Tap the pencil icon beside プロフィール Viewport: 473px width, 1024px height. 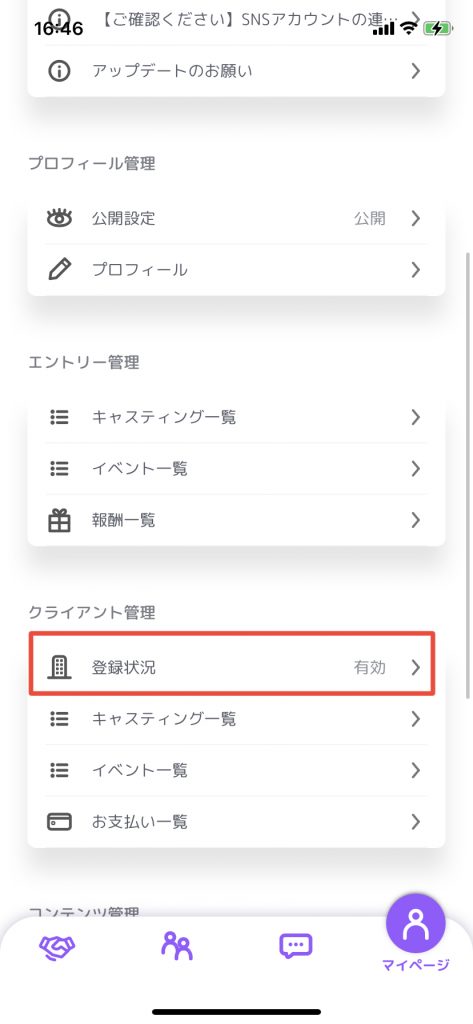pos(59,269)
